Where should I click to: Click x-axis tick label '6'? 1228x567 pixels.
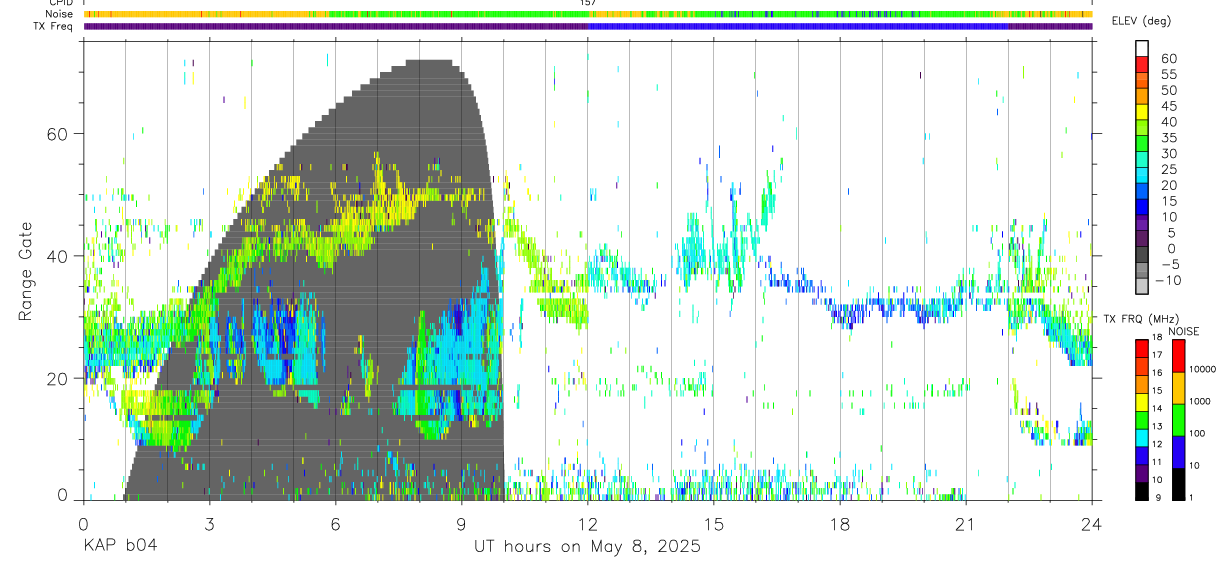(x=335, y=525)
